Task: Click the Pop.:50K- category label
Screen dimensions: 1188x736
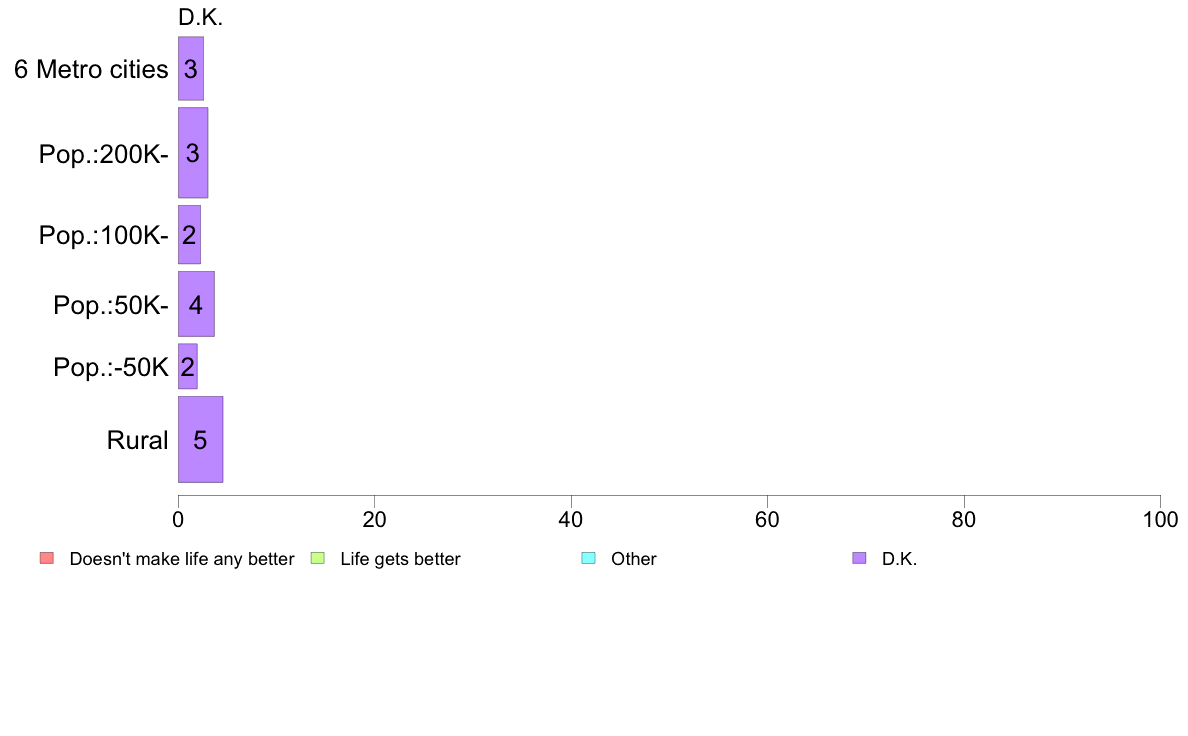Action: pyautogui.click(x=111, y=305)
